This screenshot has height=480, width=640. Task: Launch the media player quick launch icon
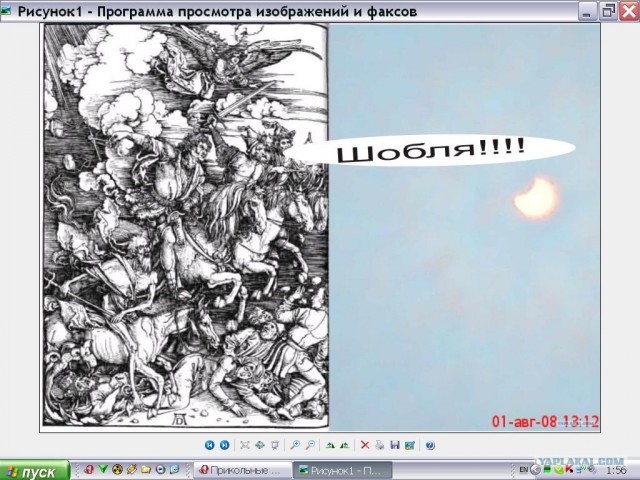coord(160,469)
